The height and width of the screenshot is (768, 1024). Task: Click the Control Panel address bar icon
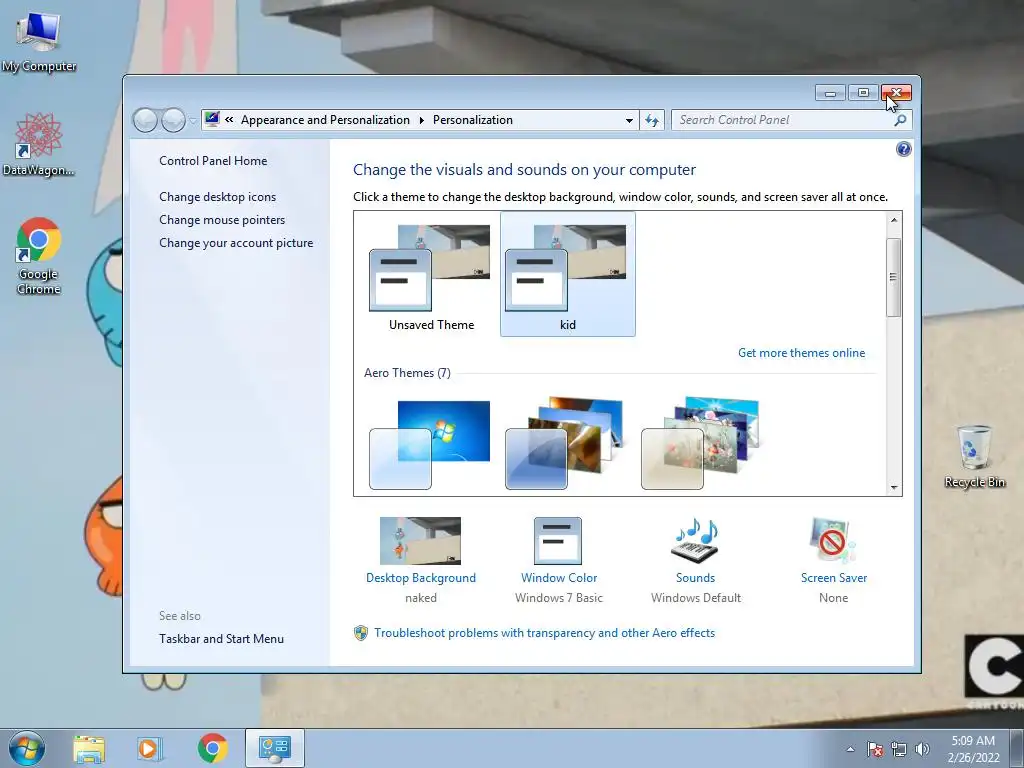click(x=212, y=120)
